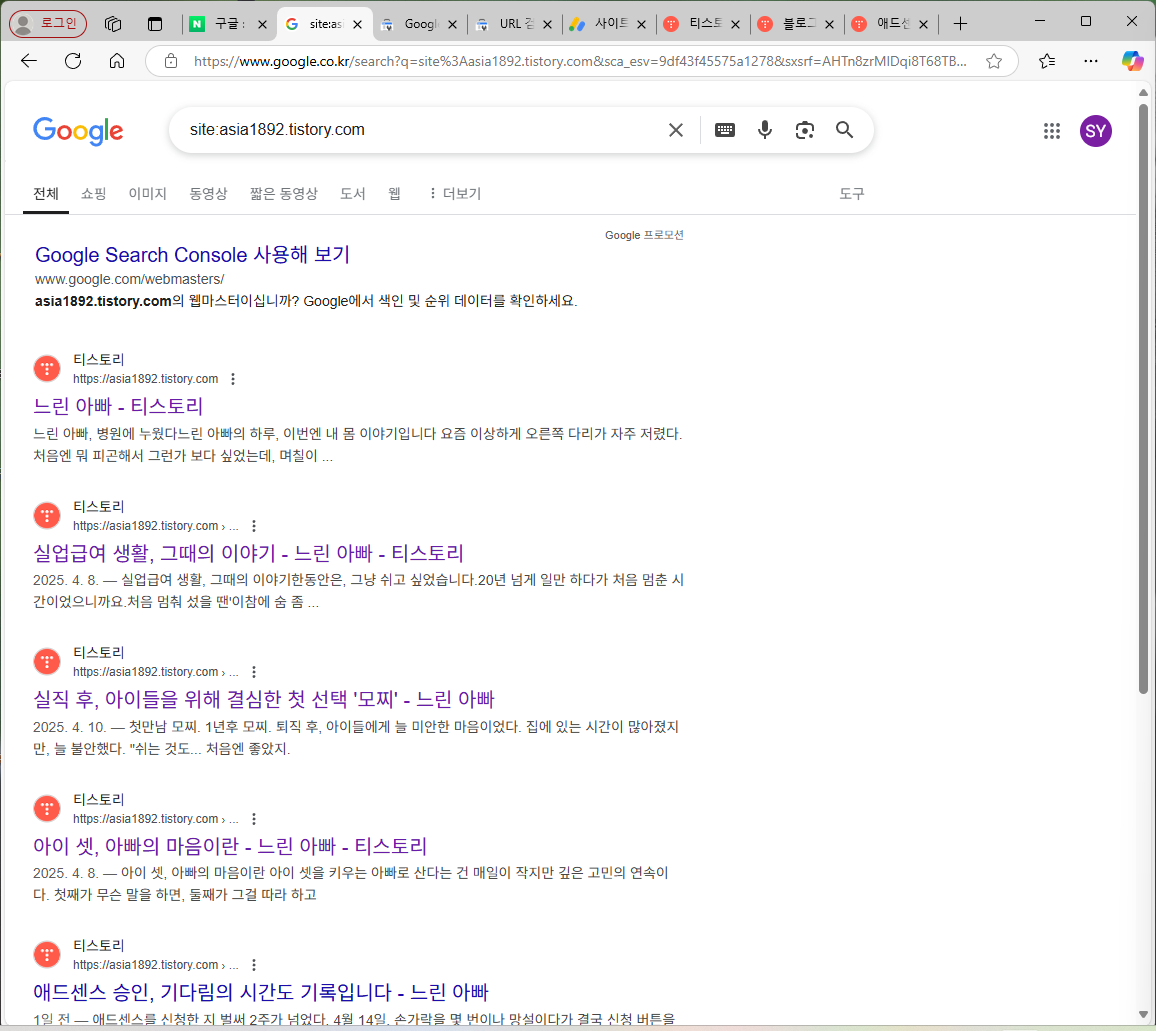The height and width of the screenshot is (1031, 1156).
Task: Open 아이 셋, 아빠의 마음이란 result
Action: (230, 846)
